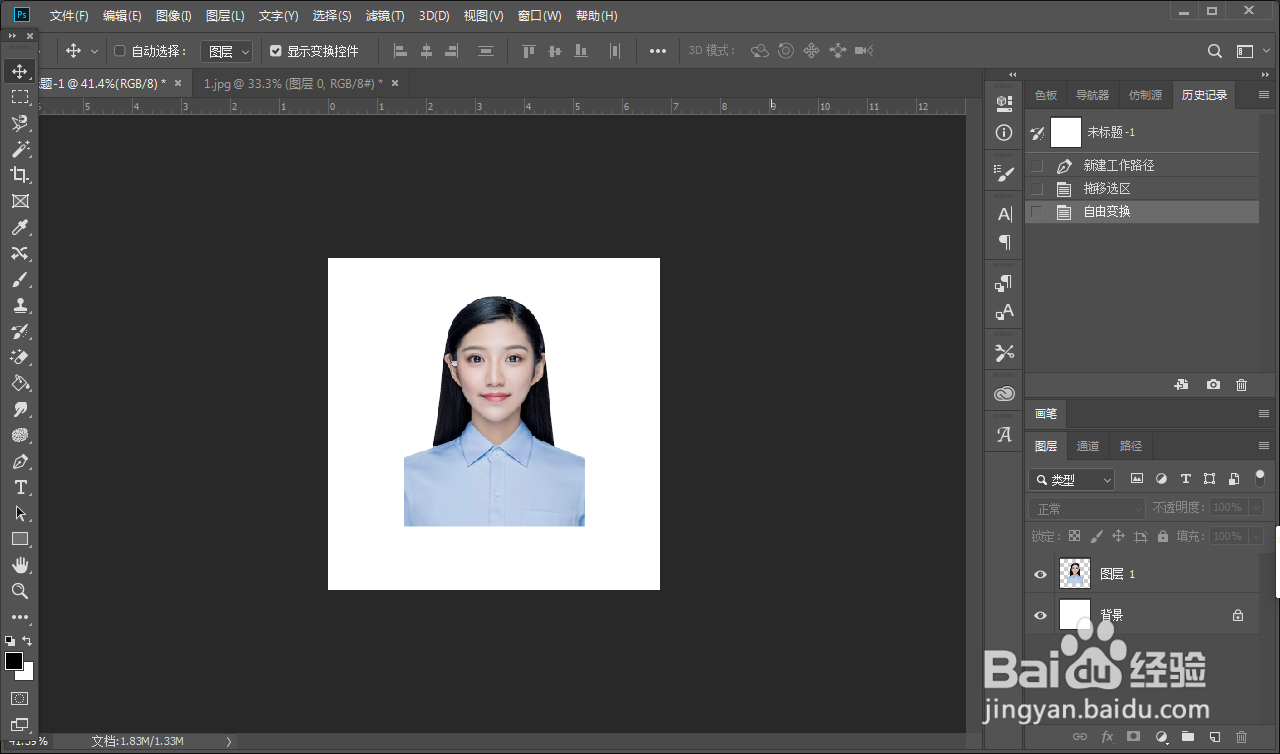Image resolution: width=1280 pixels, height=754 pixels.
Task: Select the 自由变换 history state
Action: [x=1142, y=211]
